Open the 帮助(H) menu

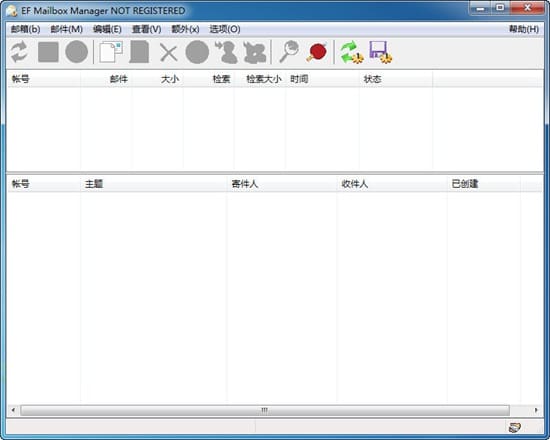pos(524,29)
